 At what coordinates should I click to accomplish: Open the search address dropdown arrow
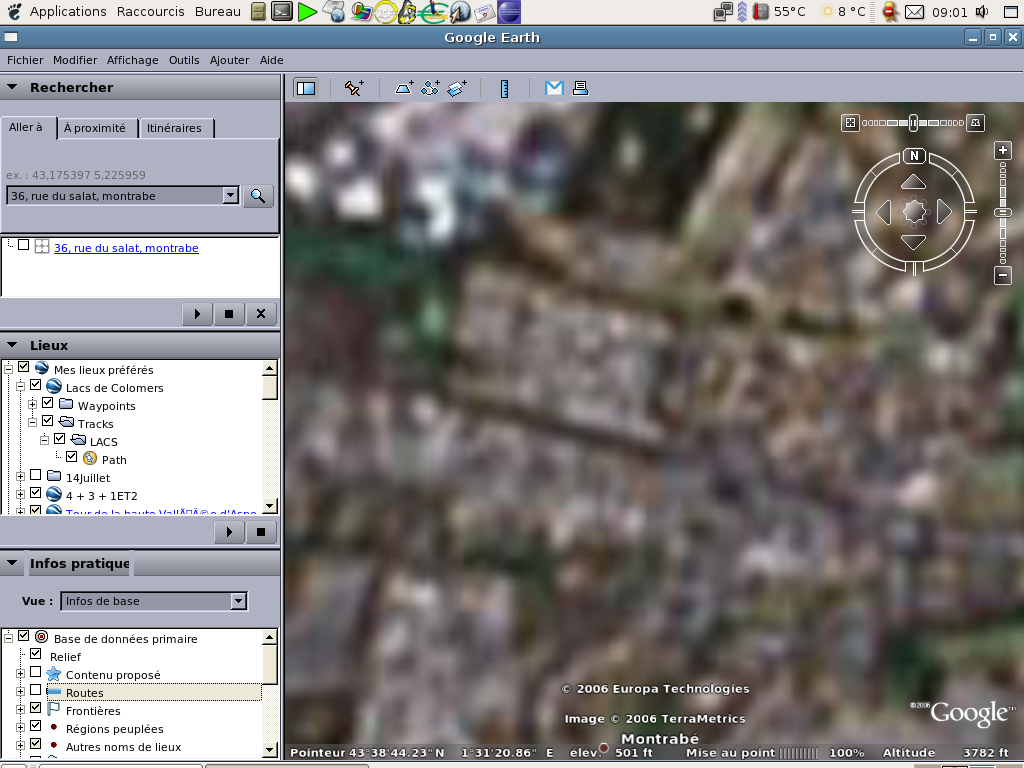pyautogui.click(x=231, y=195)
